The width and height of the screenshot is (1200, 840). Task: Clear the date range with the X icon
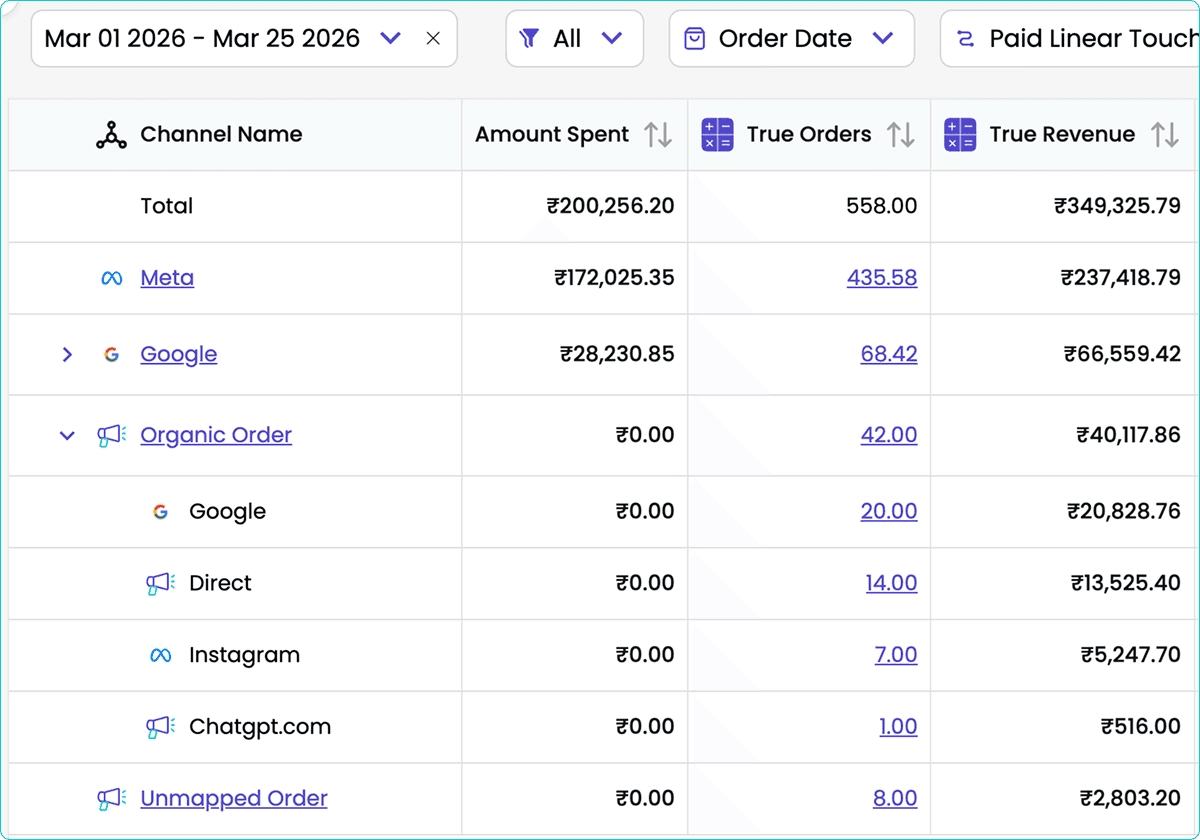pyautogui.click(x=433, y=39)
